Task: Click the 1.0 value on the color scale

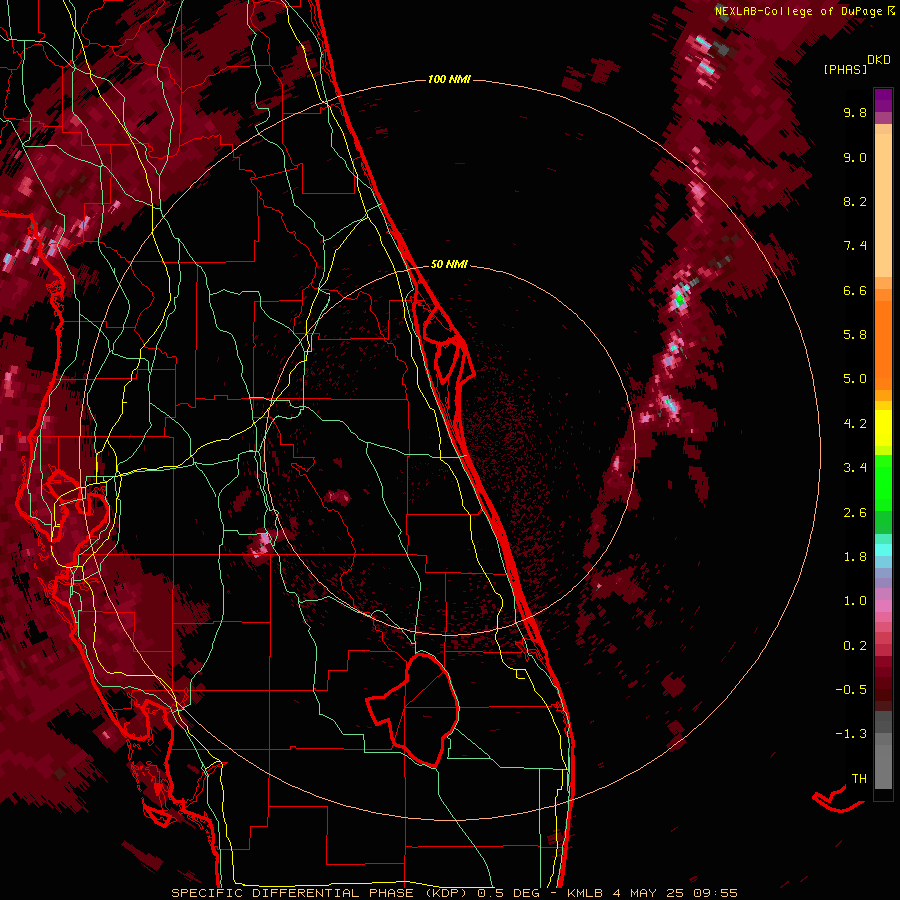Action: 855,601
